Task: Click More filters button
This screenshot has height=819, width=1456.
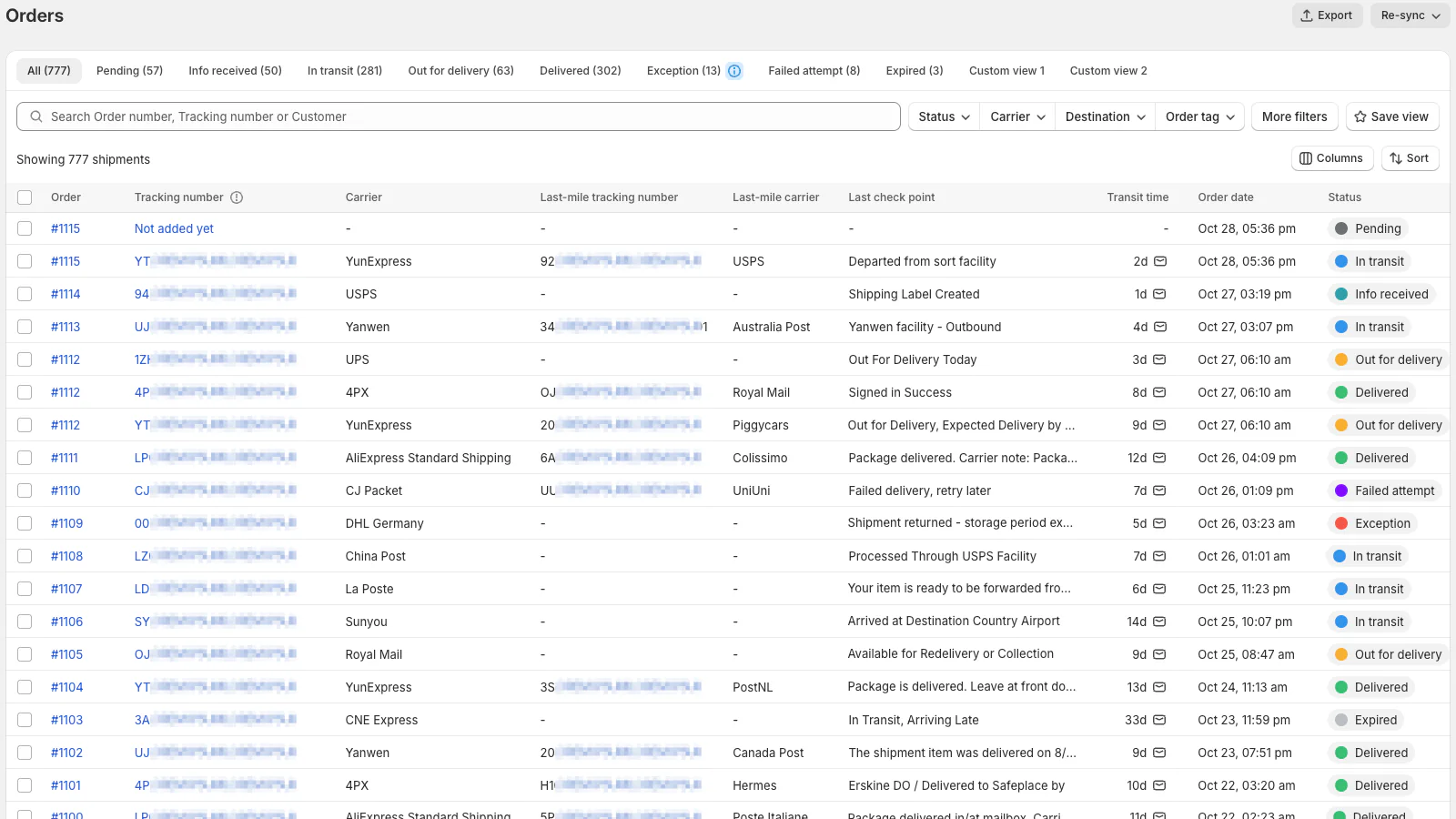Action: point(1294,116)
